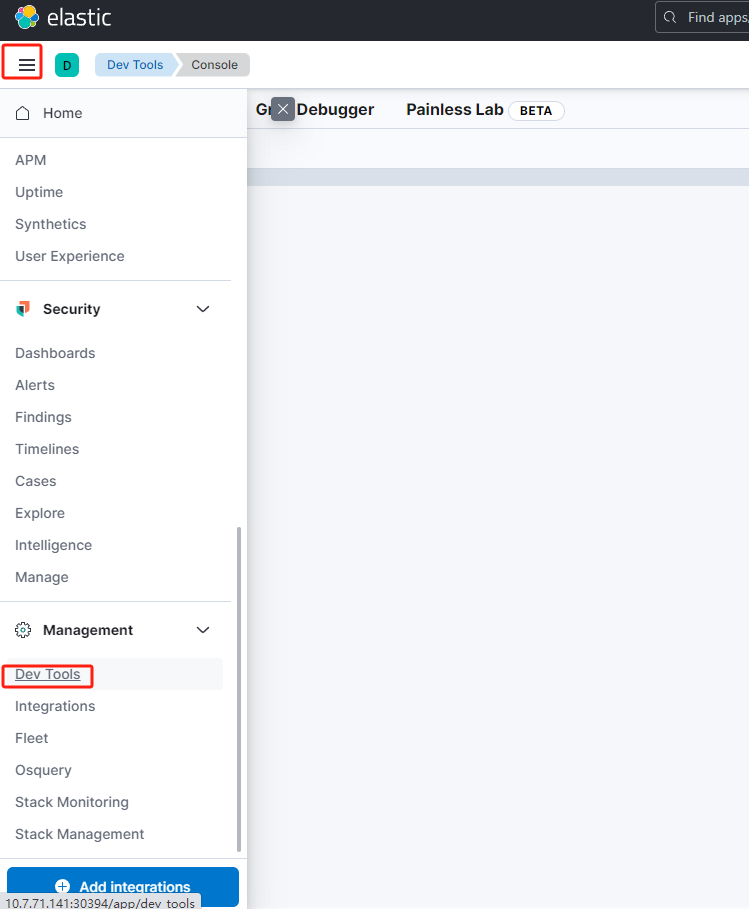Click the Management heading
This screenshot has height=909, width=749.
[x=88, y=630]
